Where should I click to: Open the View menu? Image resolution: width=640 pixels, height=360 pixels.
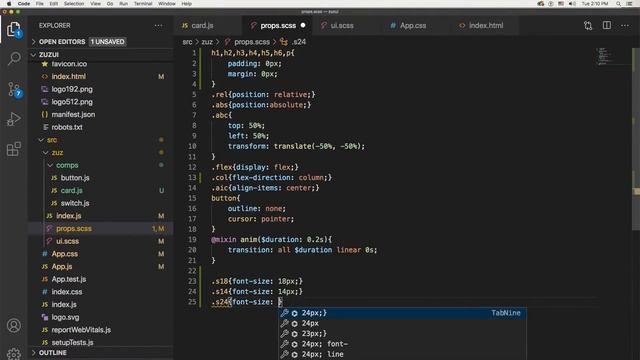[x=95, y=4]
